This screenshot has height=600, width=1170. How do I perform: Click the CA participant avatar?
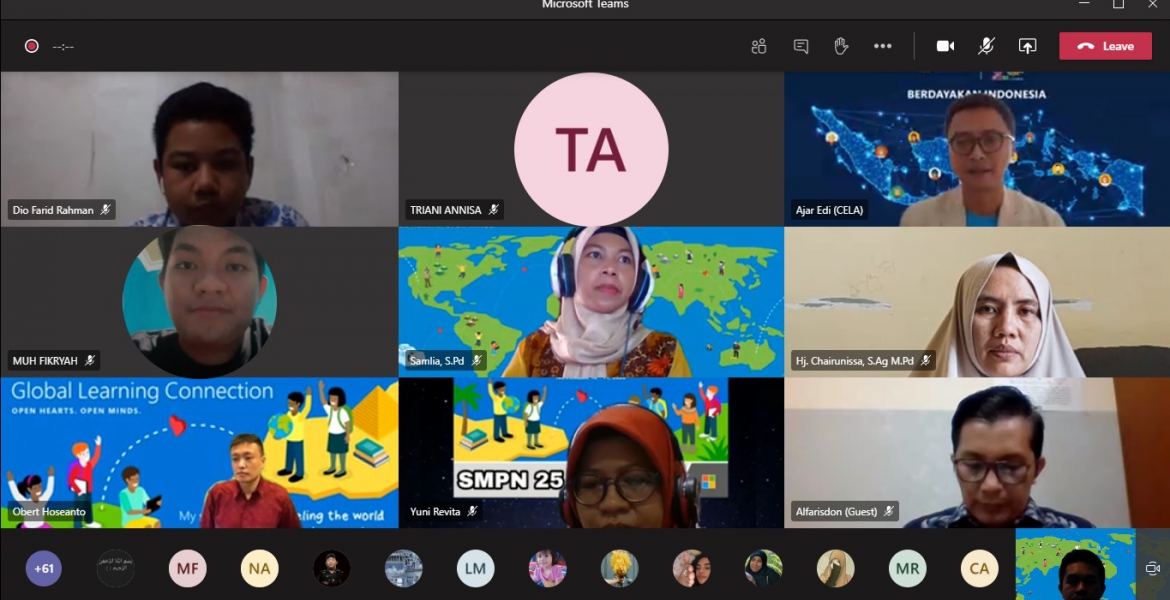(x=979, y=569)
